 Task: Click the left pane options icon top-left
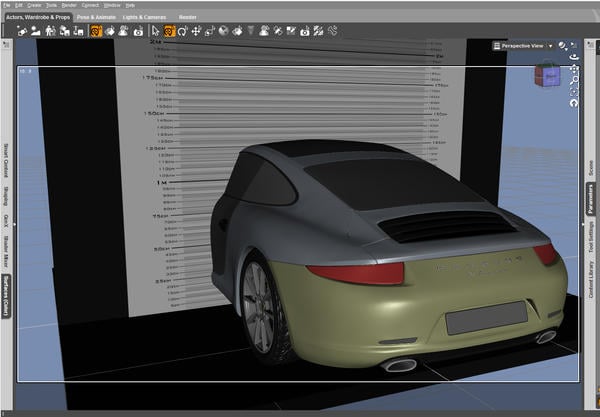6,44
